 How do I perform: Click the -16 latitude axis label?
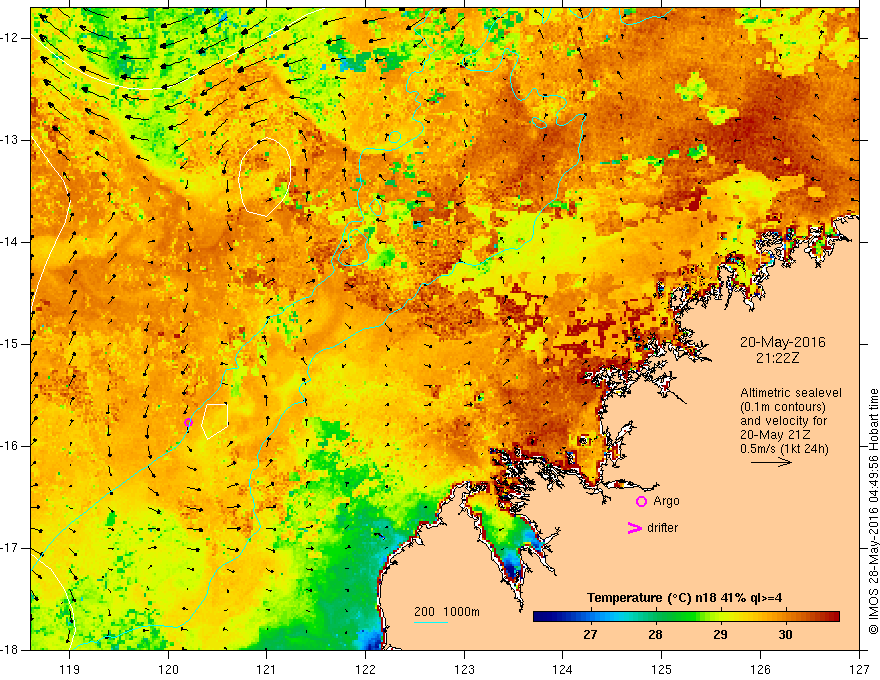(x=10, y=446)
